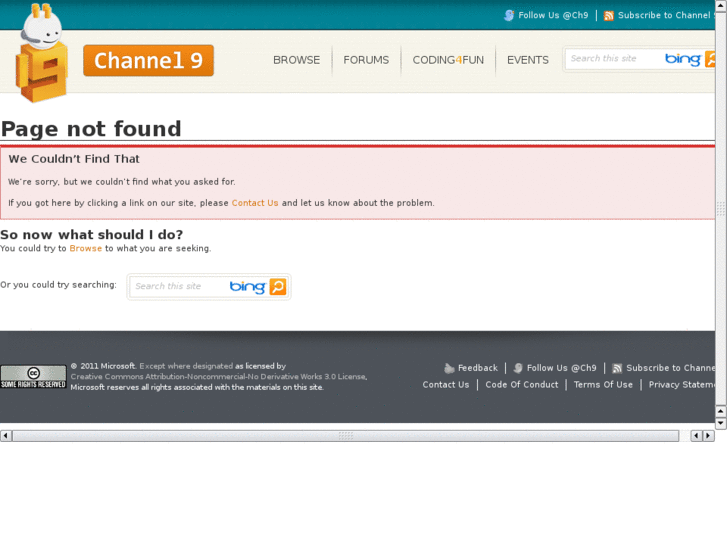
Task: Click the horizontal scrollbar thumb
Action: click(x=346, y=436)
